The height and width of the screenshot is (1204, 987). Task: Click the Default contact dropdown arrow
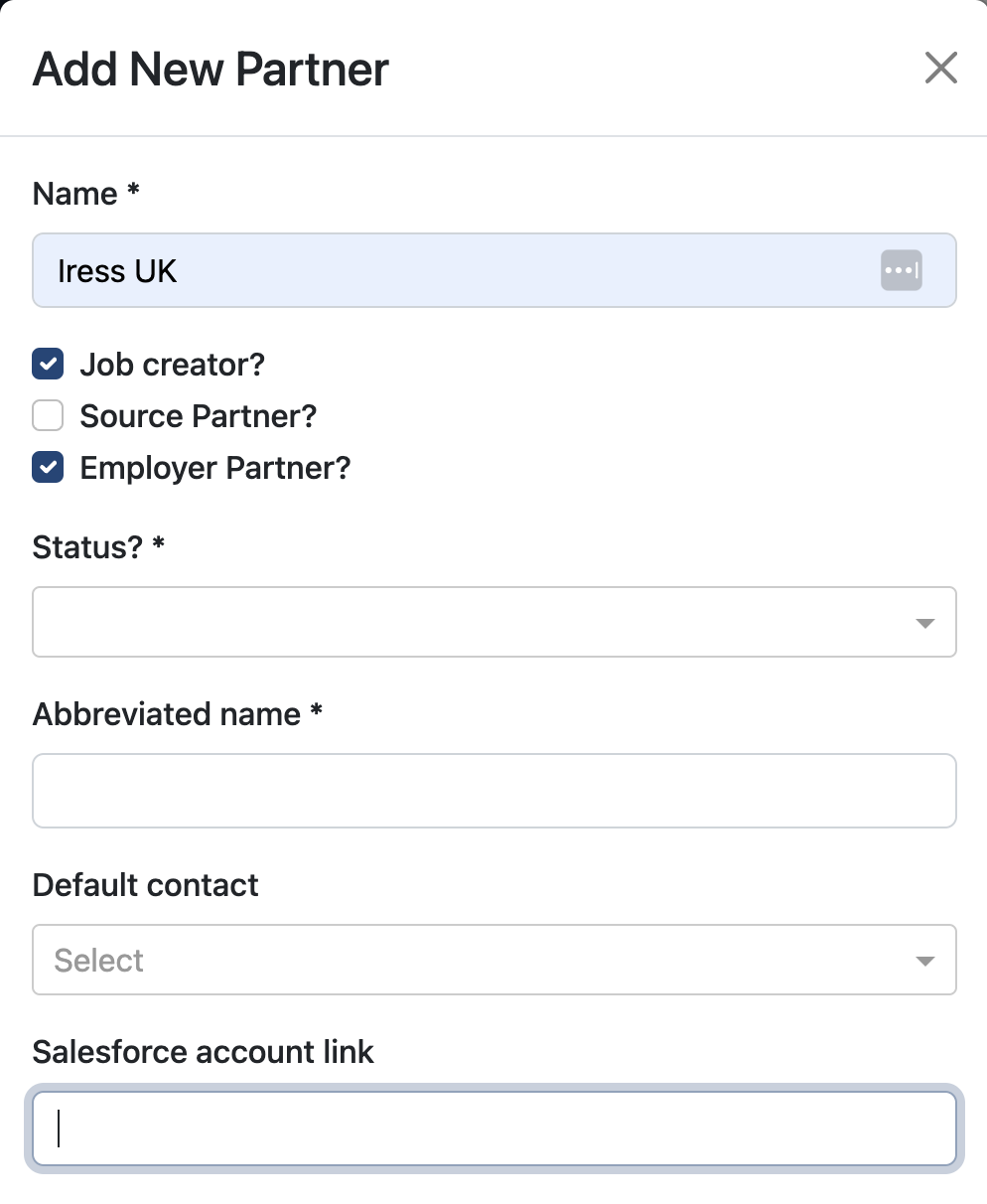924,961
